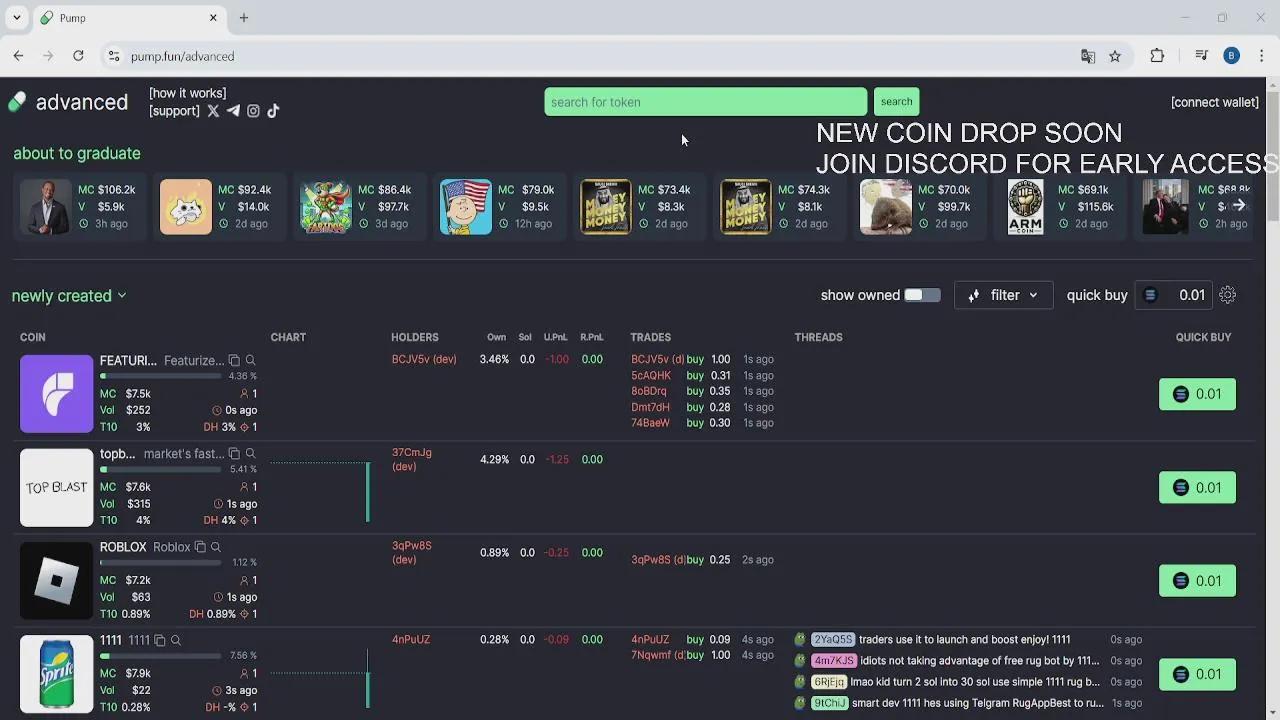Open the tab search dropdown arrow

click(x=17, y=18)
